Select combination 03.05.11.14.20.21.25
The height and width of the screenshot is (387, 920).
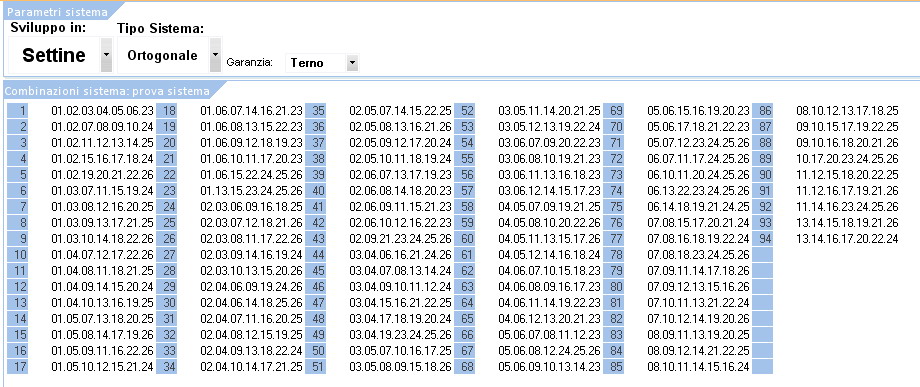(x=550, y=111)
